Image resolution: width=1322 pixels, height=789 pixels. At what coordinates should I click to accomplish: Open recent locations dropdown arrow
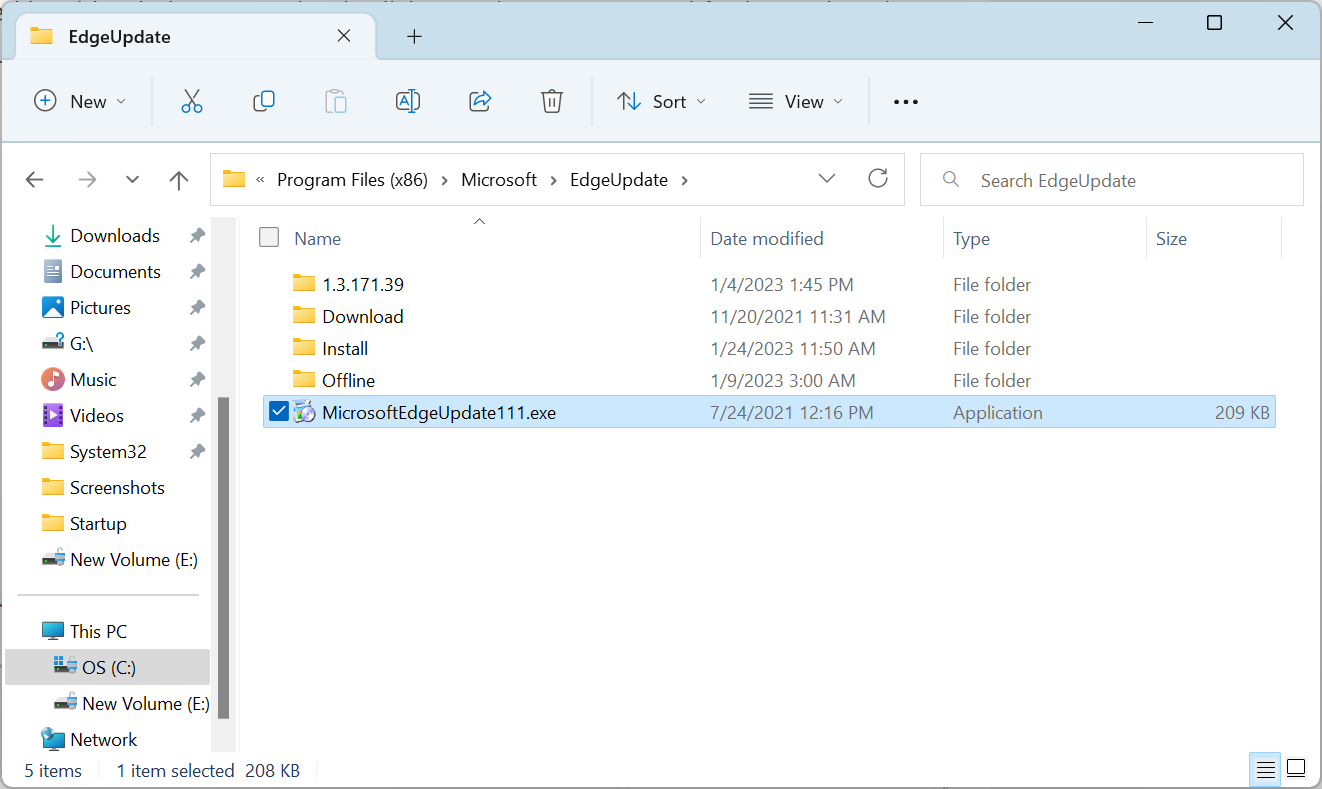pos(133,180)
